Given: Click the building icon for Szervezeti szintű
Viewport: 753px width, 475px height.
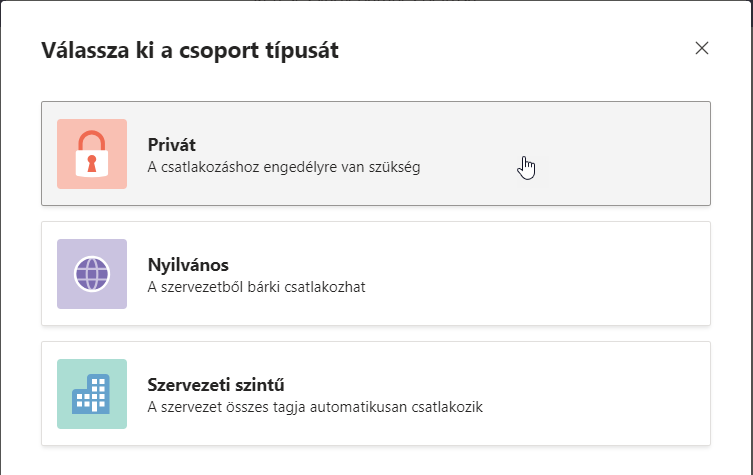Looking at the screenshot, I should 92,395.
